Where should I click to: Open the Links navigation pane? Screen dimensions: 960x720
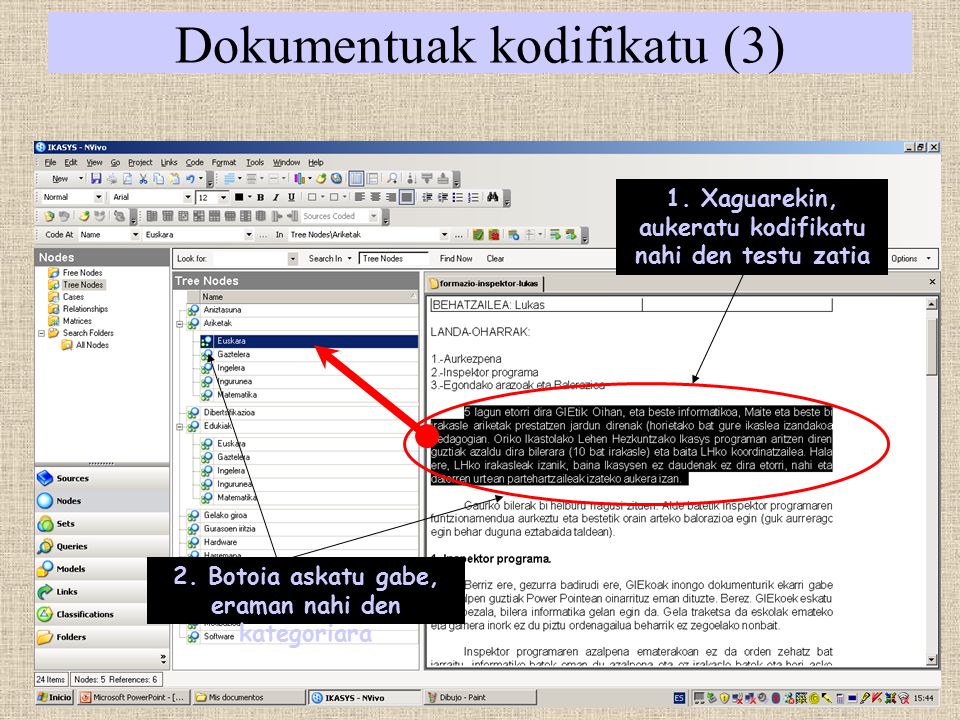pyautogui.click(x=102, y=591)
